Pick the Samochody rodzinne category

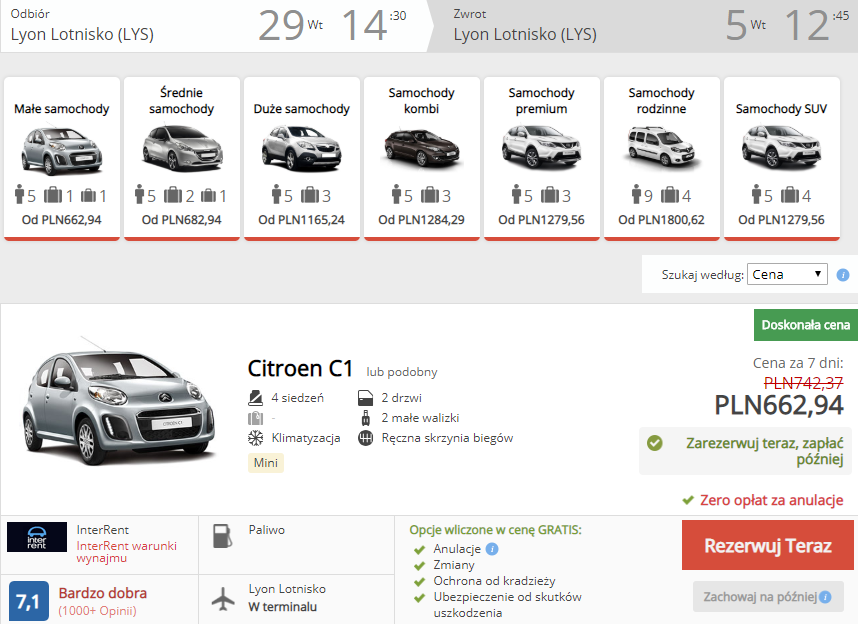662,158
